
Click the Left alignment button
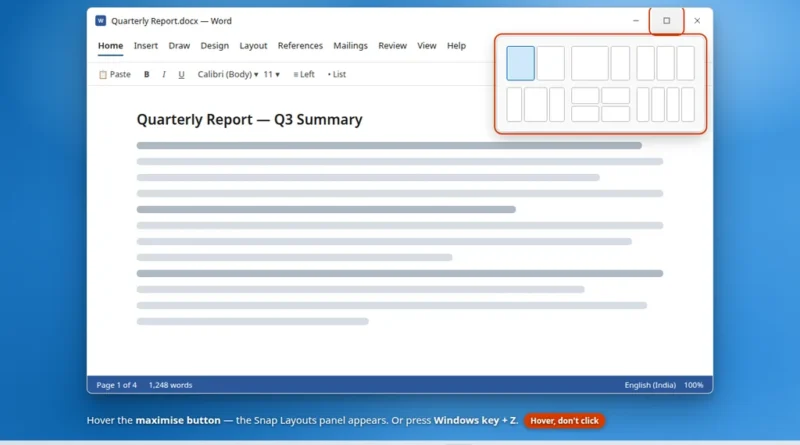pos(304,75)
